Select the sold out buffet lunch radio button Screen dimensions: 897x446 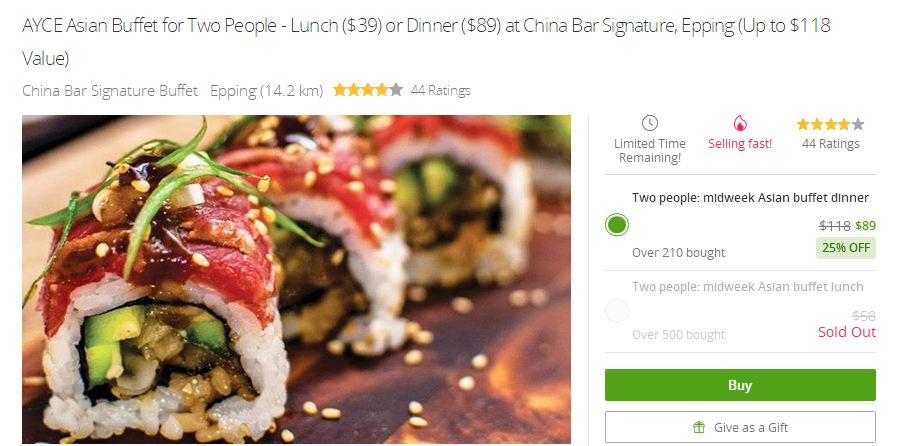pyautogui.click(x=617, y=311)
